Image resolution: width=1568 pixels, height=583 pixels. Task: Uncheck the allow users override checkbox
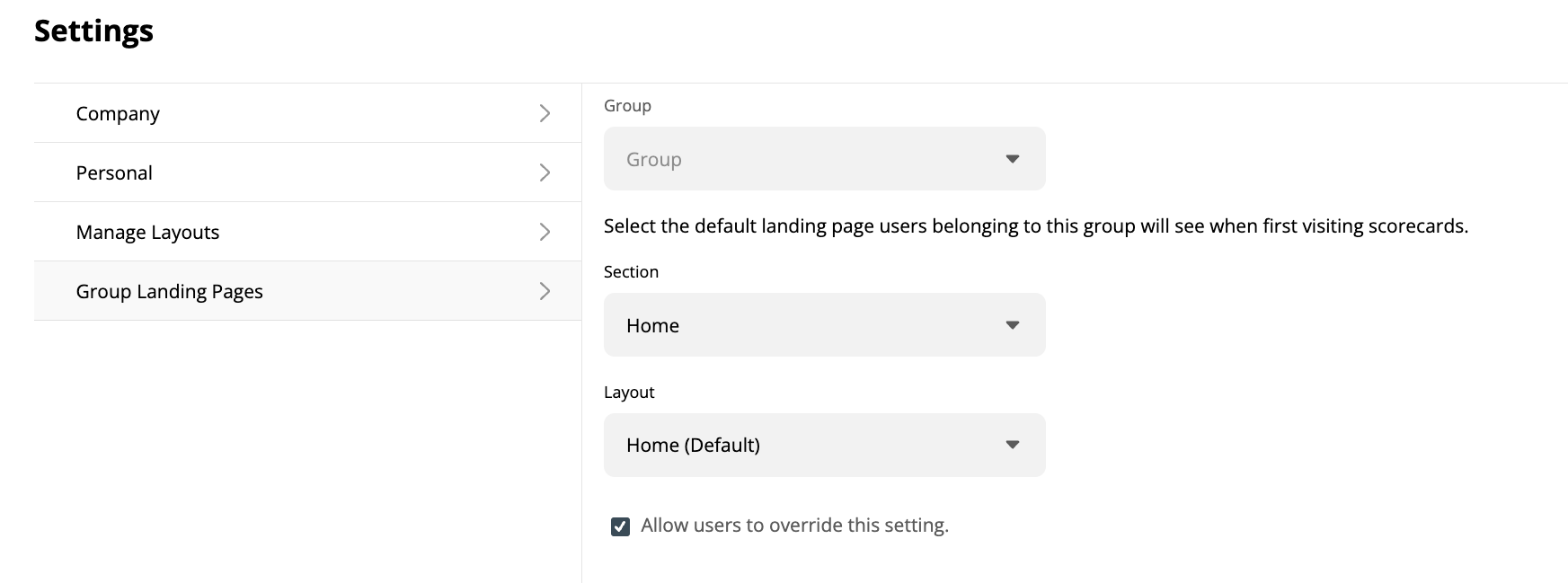(620, 526)
